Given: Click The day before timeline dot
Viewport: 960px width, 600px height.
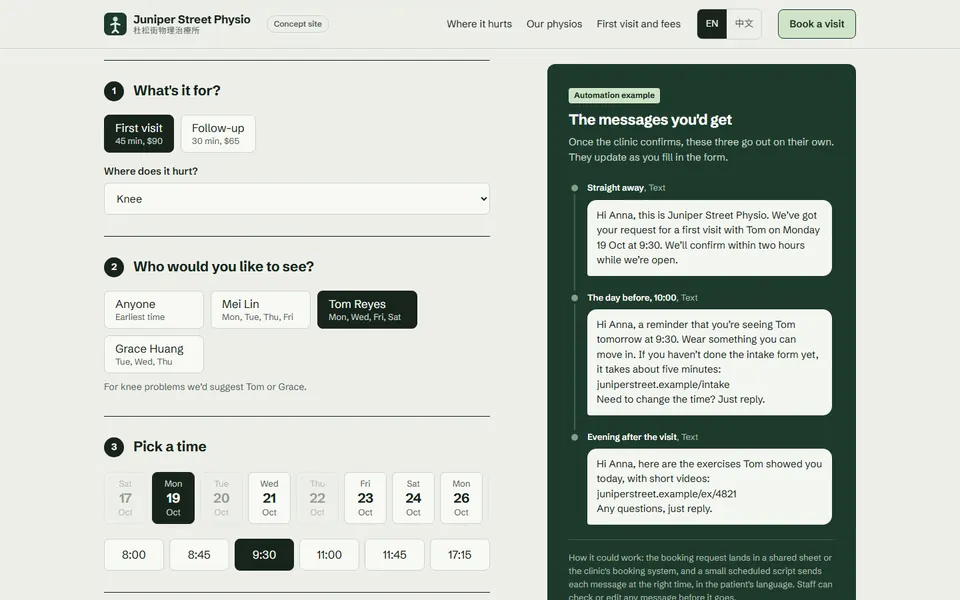Looking at the screenshot, I should click(x=574, y=298).
